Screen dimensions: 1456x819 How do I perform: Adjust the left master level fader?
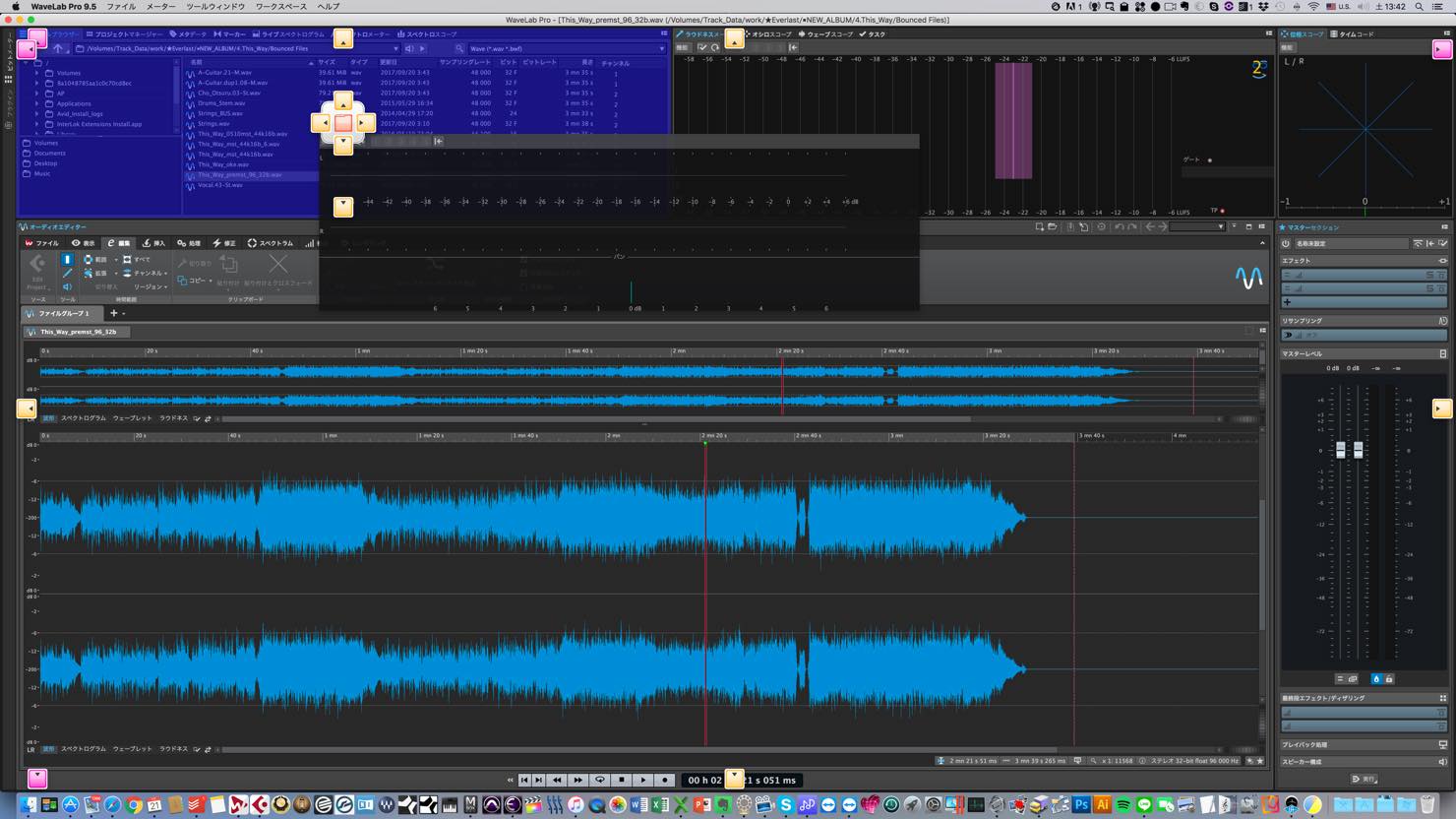tap(1340, 450)
